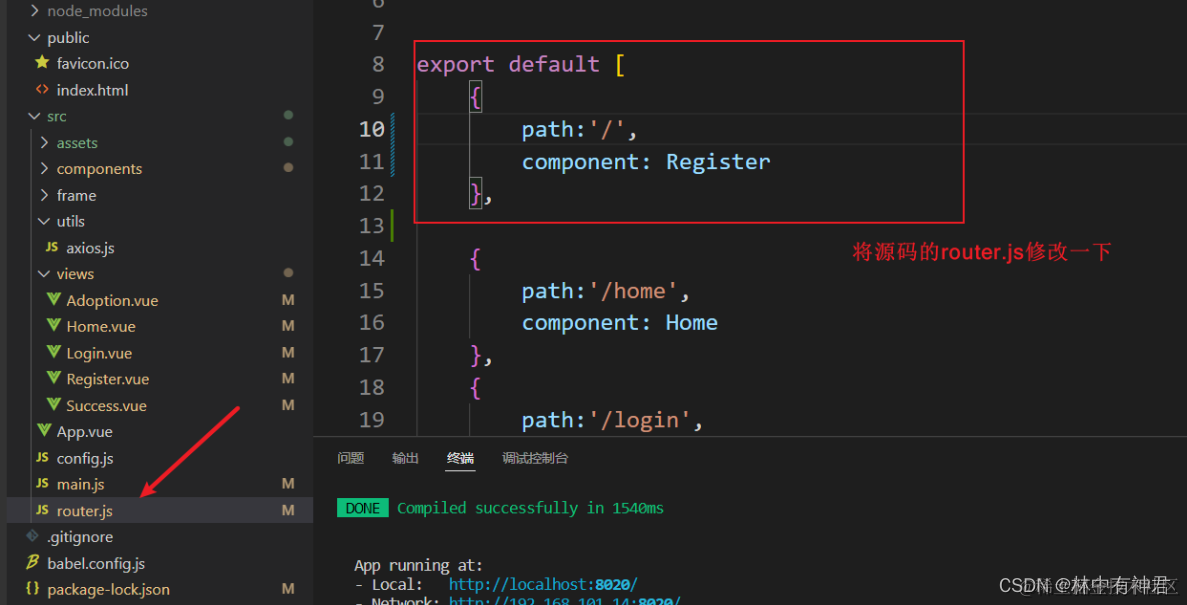The width and height of the screenshot is (1187, 605).
Task: Click the green DONE terminal badge
Action: coord(363,508)
